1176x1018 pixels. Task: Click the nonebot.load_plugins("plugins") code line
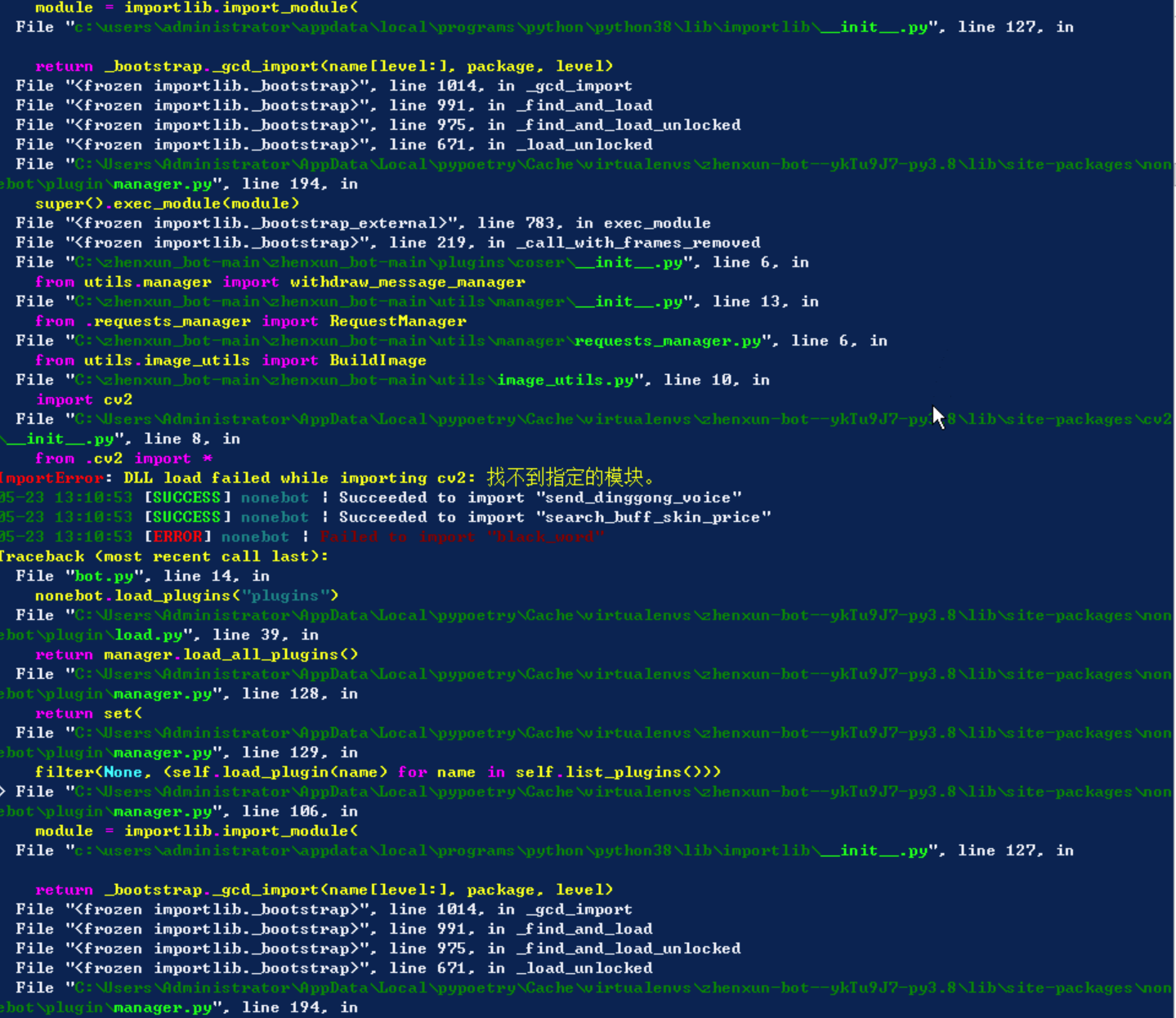(186, 596)
